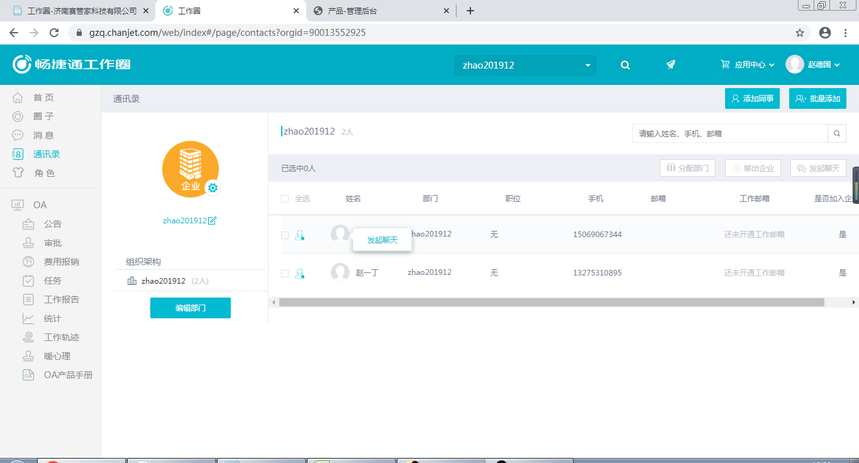859x463 pixels.
Task: Open Chrome three-dot menu
Action: pyautogui.click(x=846, y=33)
